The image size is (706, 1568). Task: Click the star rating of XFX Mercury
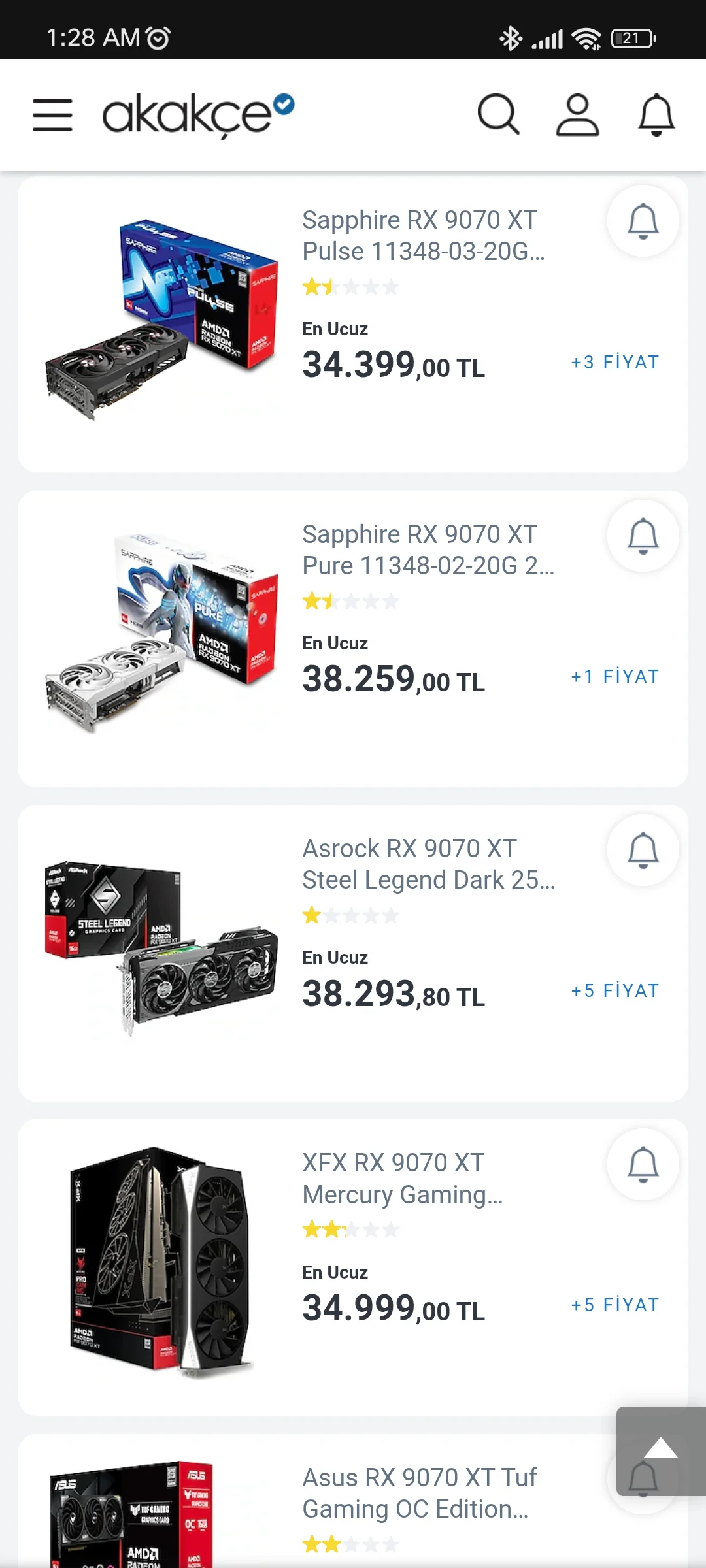point(350,1230)
